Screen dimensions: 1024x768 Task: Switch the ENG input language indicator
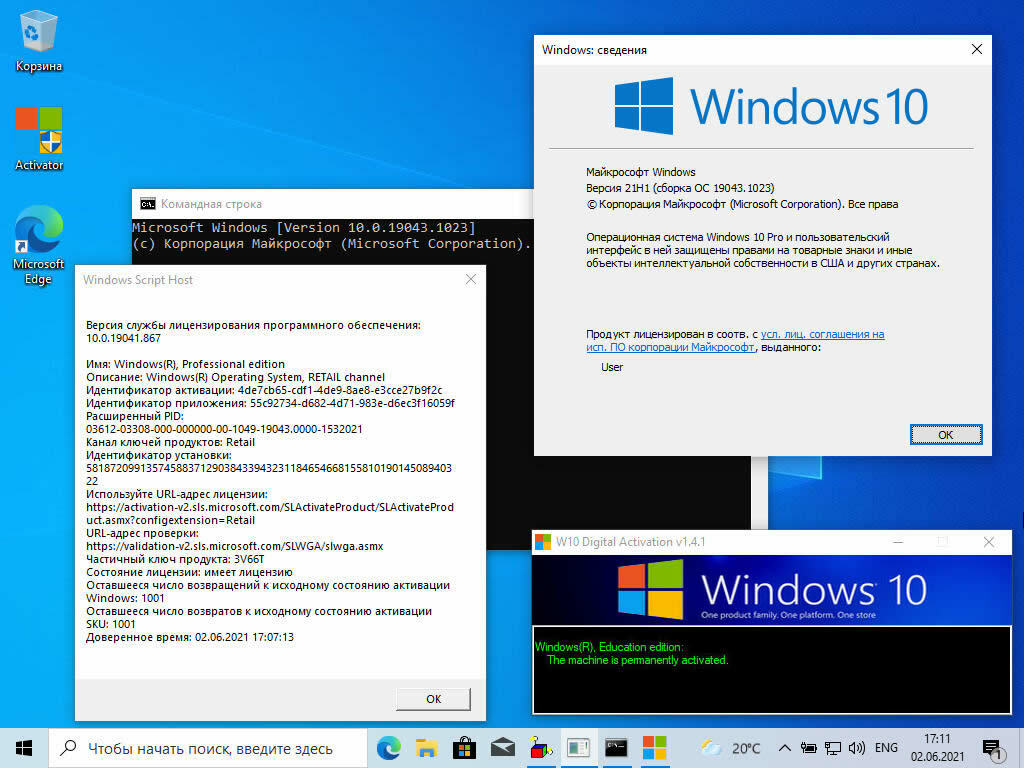coord(886,748)
